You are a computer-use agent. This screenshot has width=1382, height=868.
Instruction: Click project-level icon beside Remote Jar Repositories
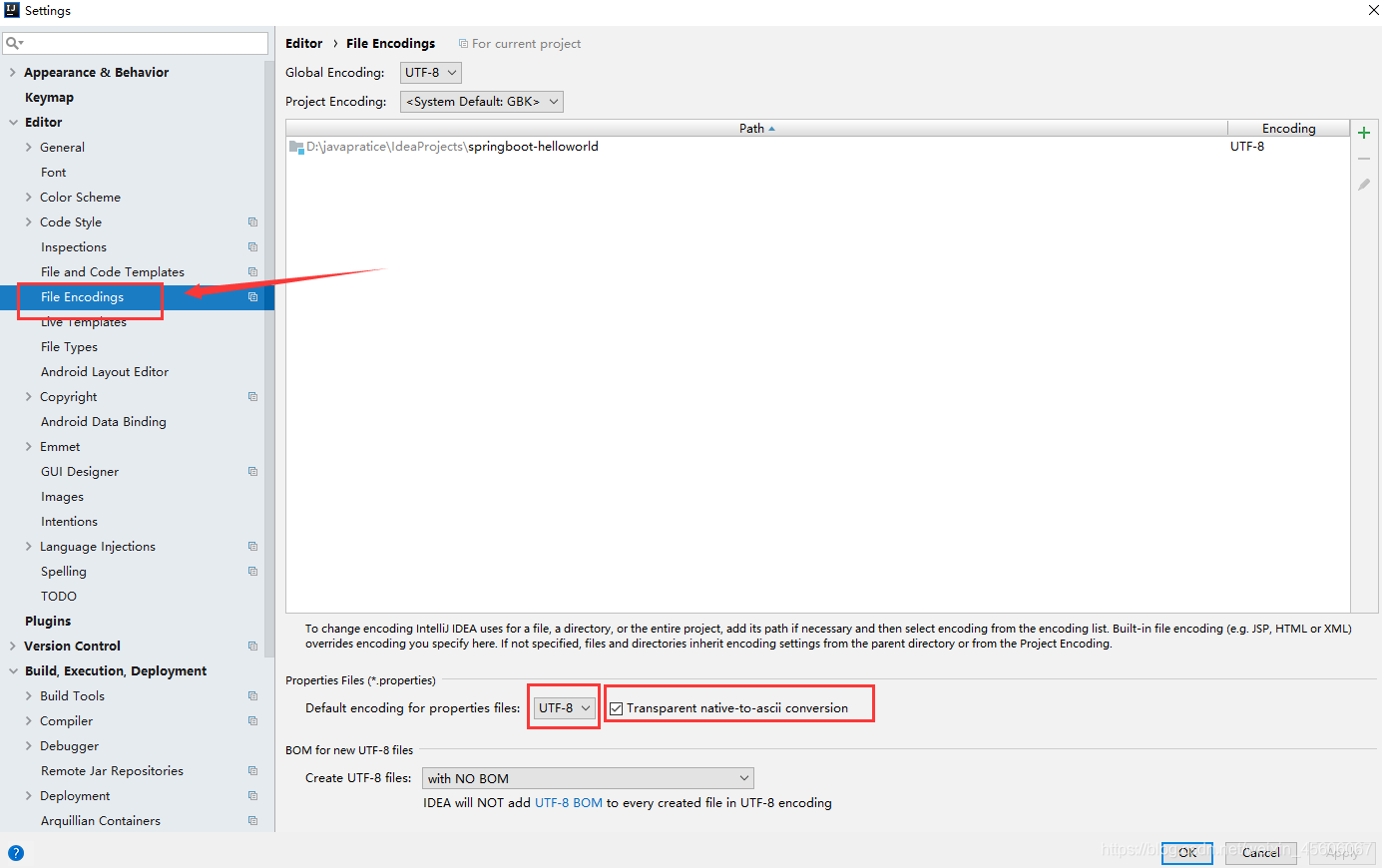click(252, 771)
